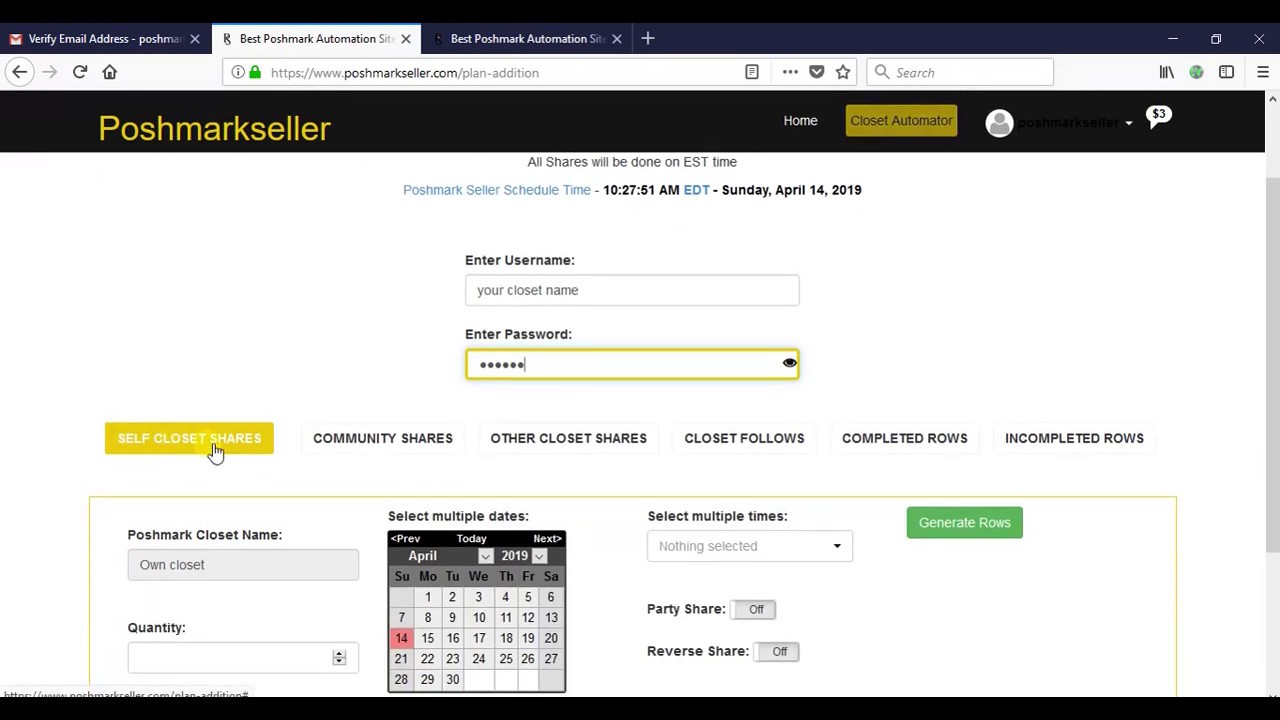Open the Closet Automator button
This screenshot has height=720, width=1280.
coord(901,121)
